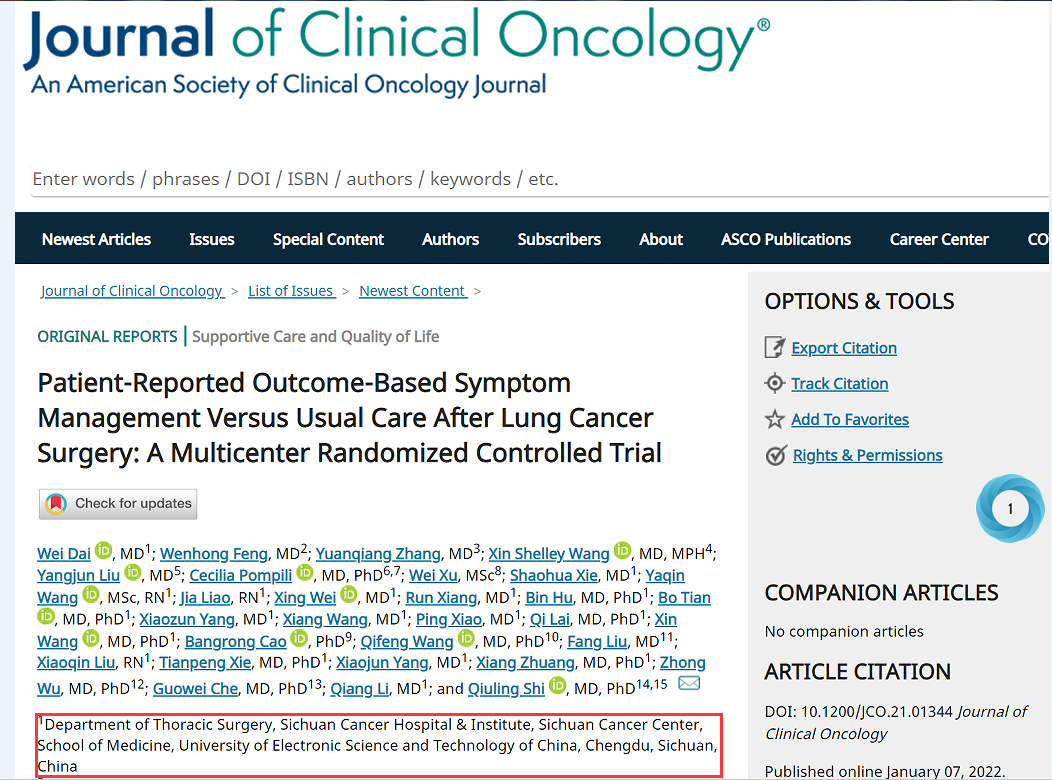This screenshot has width=1052, height=780.
Task: Open Qiuling Shi's ORCID iD icon
Action: (557, 686)
